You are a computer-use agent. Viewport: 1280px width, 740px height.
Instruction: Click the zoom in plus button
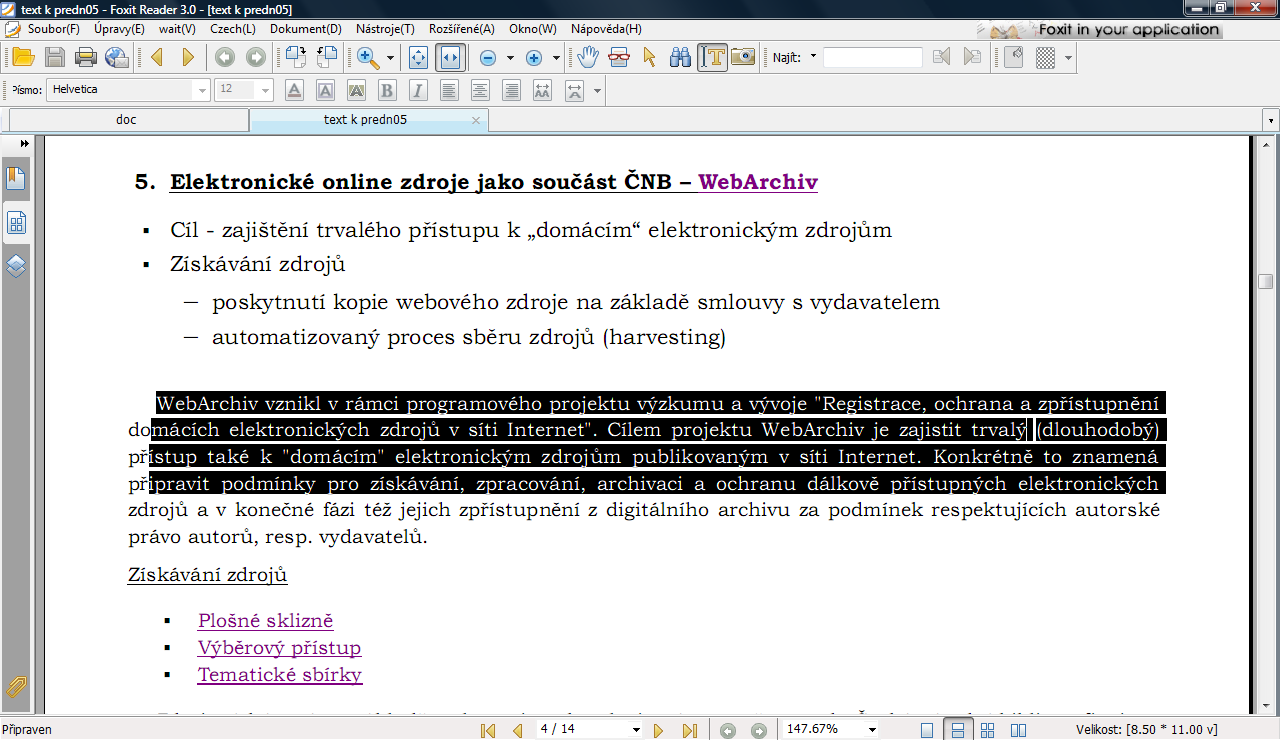[x=534, y=58]
